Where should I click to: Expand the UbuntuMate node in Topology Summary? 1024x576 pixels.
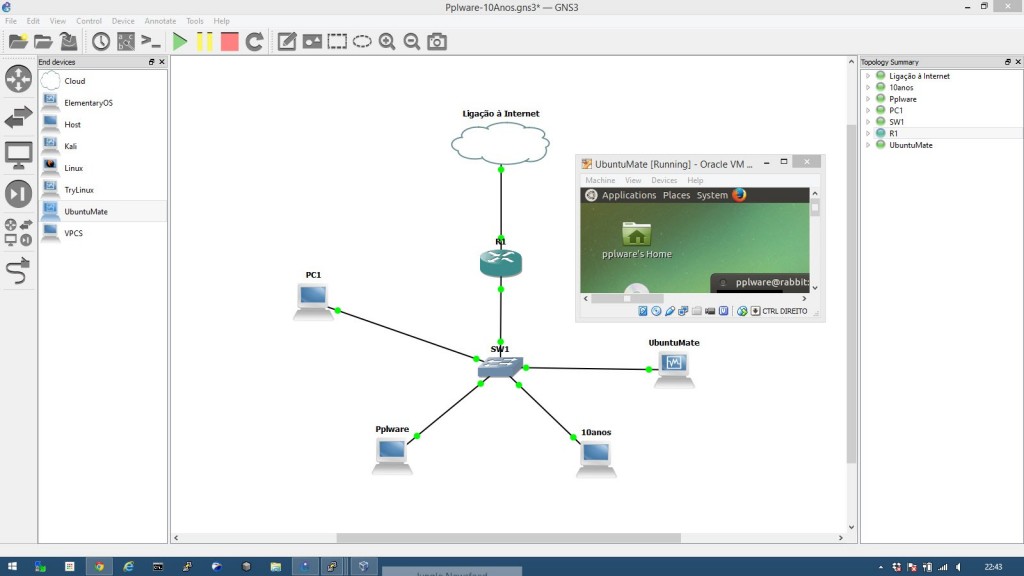(868, 145)
